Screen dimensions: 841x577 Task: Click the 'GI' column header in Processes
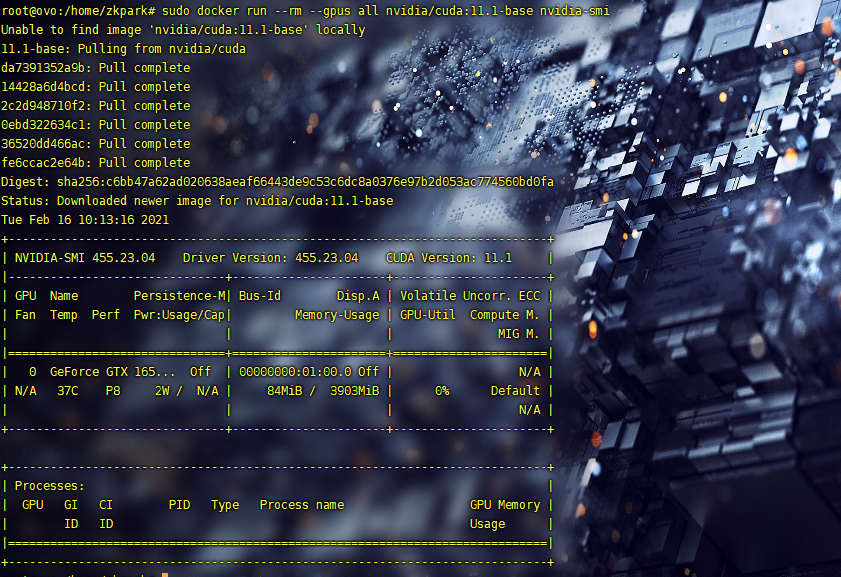[x=71, y=505]
